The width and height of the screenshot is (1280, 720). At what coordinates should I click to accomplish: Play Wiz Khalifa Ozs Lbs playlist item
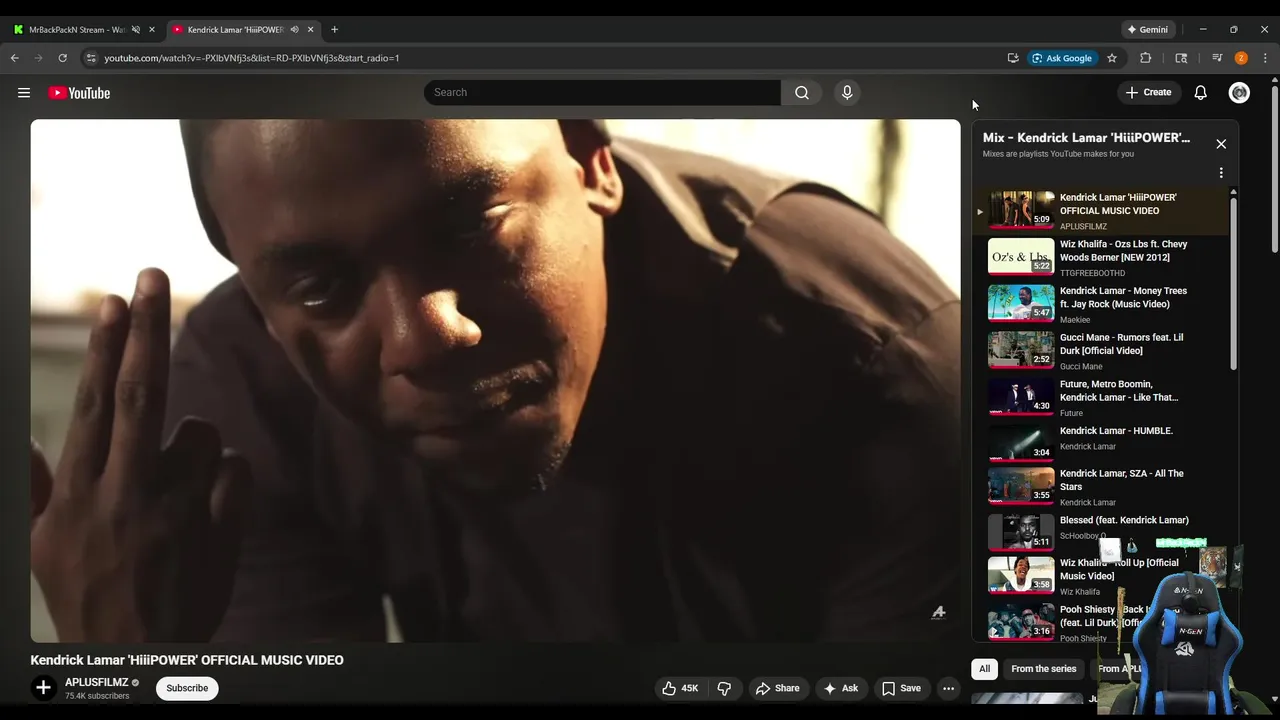click(x=1100, y=258)
